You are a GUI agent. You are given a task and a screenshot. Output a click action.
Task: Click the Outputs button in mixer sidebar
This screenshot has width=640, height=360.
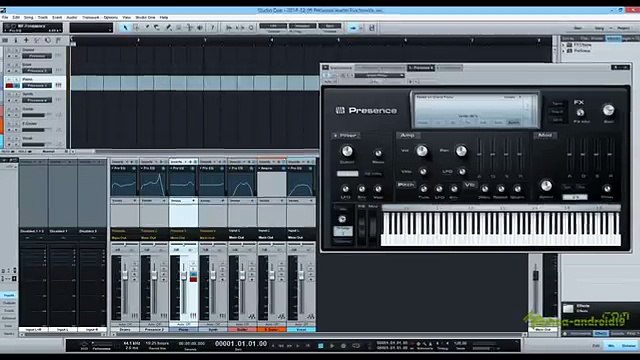[9, 303]
